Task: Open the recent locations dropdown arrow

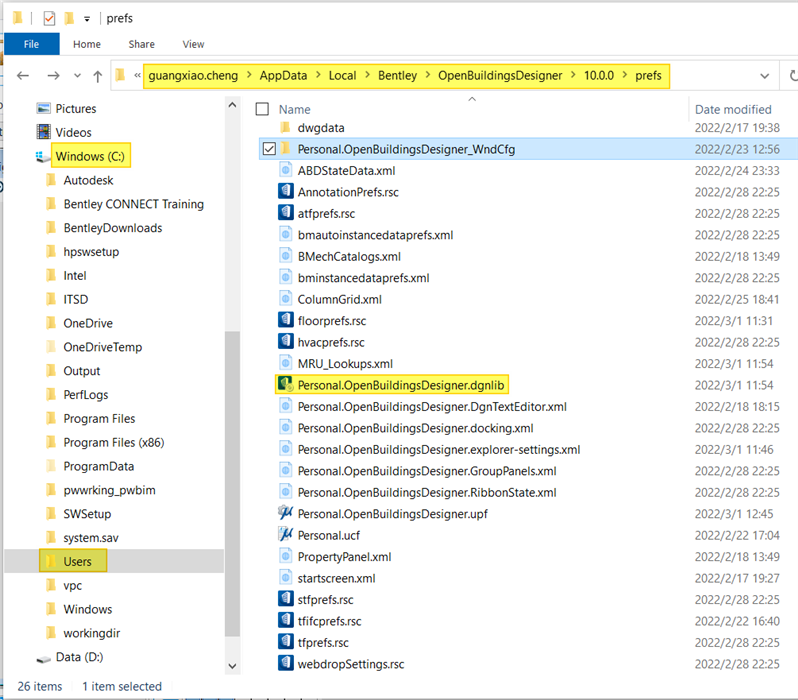Action: click(77, 76)
